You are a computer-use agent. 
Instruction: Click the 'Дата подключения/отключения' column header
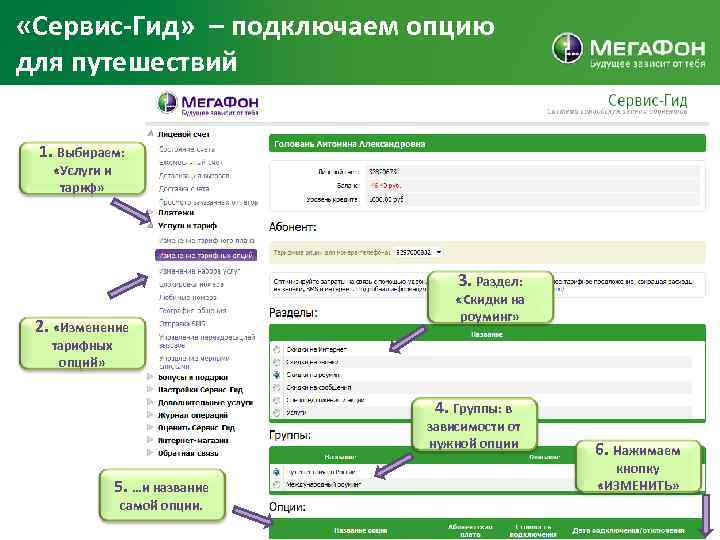(x=628, y=531)
